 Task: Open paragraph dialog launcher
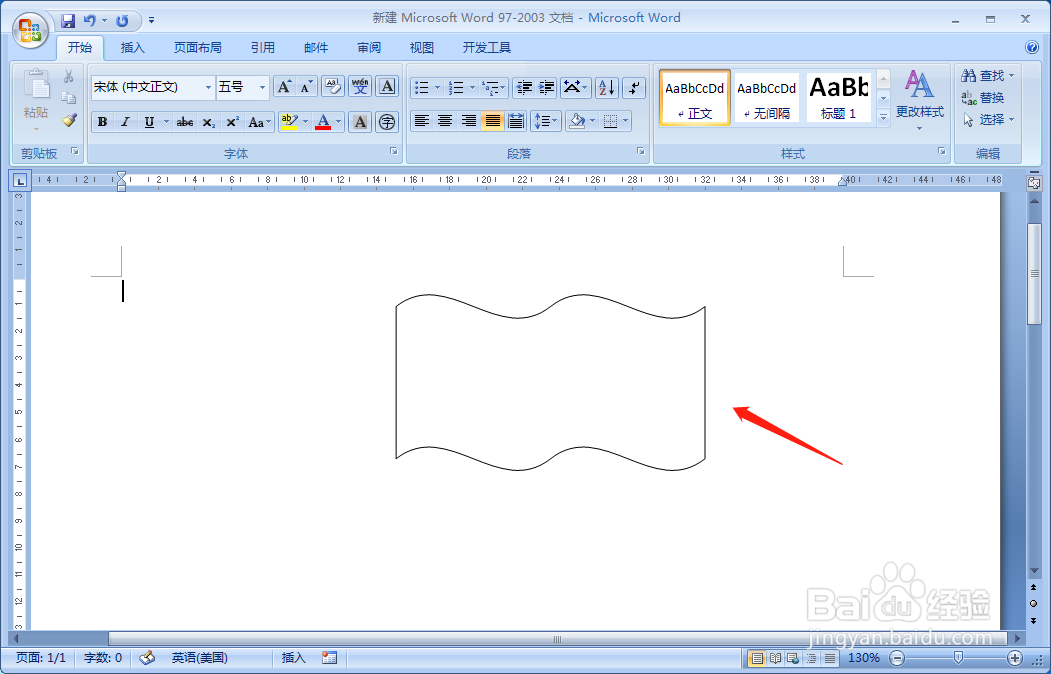coord(641,152)
